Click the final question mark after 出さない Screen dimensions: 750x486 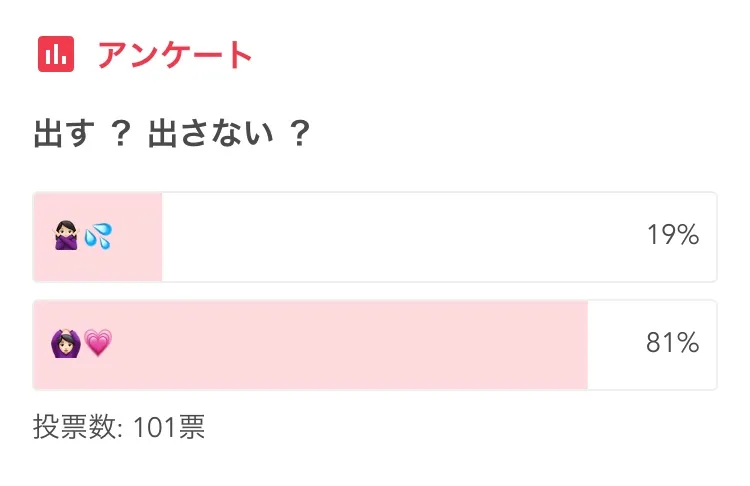pos(297,133)
